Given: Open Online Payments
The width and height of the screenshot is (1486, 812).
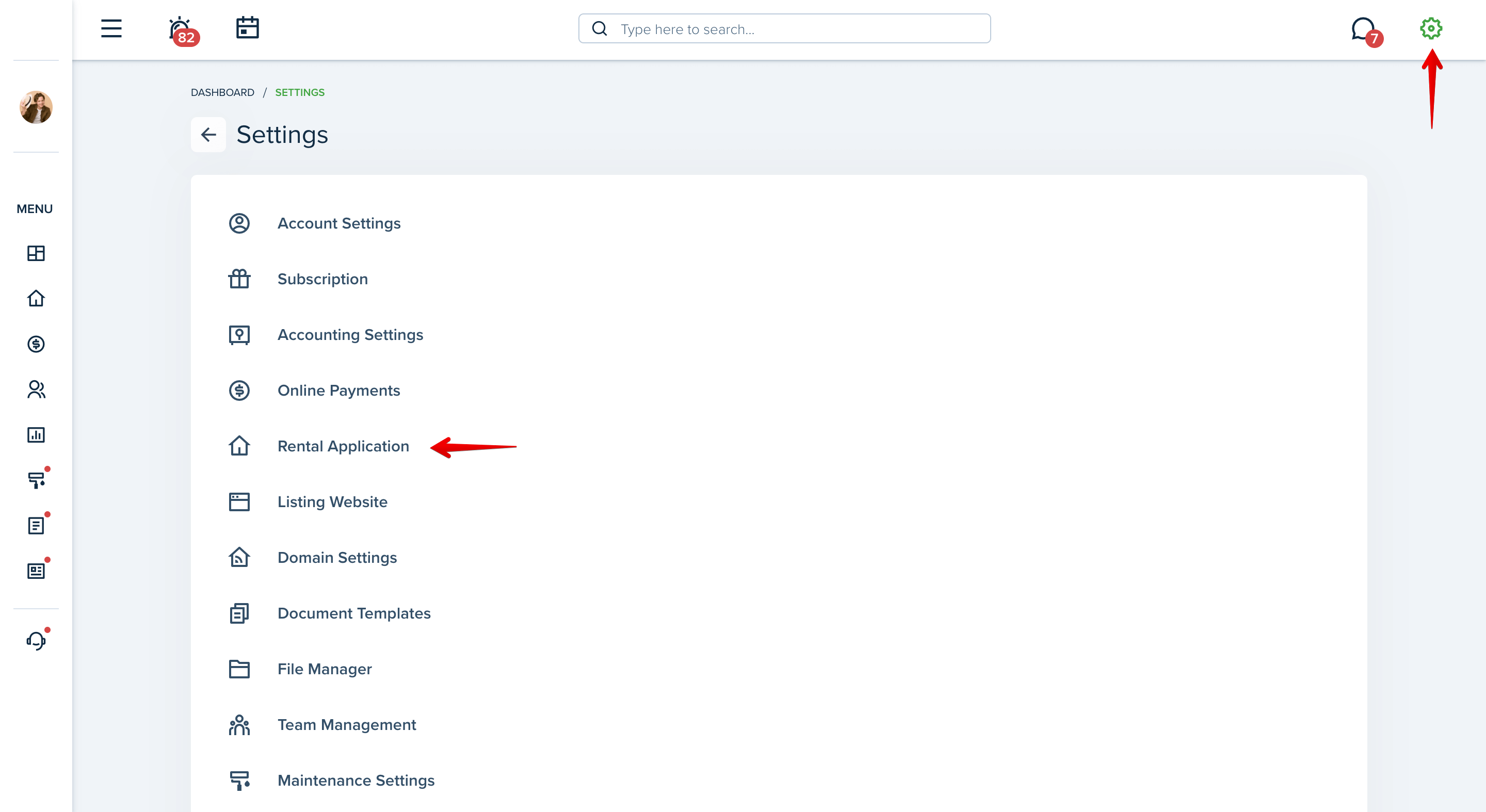Looking at the screenshot, I should click(338, 391).
